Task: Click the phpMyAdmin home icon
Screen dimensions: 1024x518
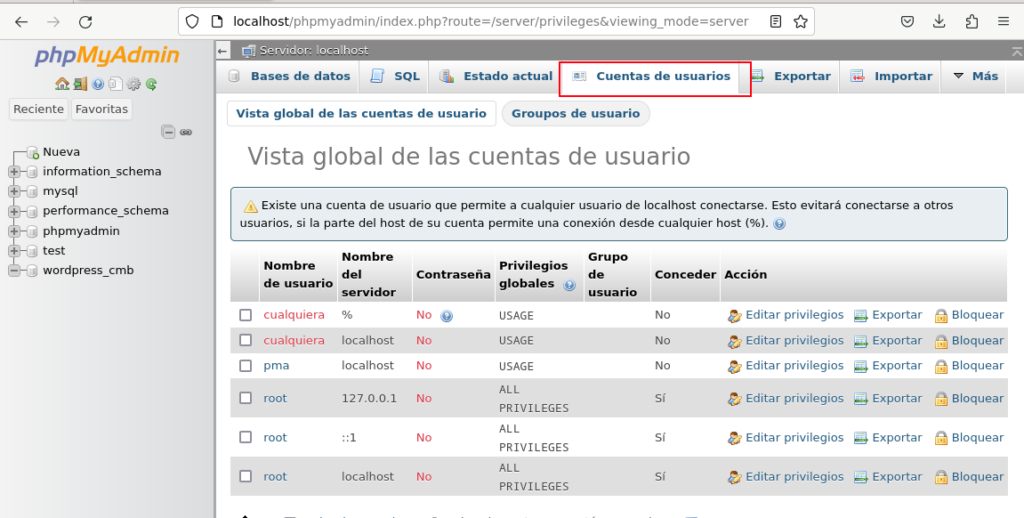Action: (62, 85)
